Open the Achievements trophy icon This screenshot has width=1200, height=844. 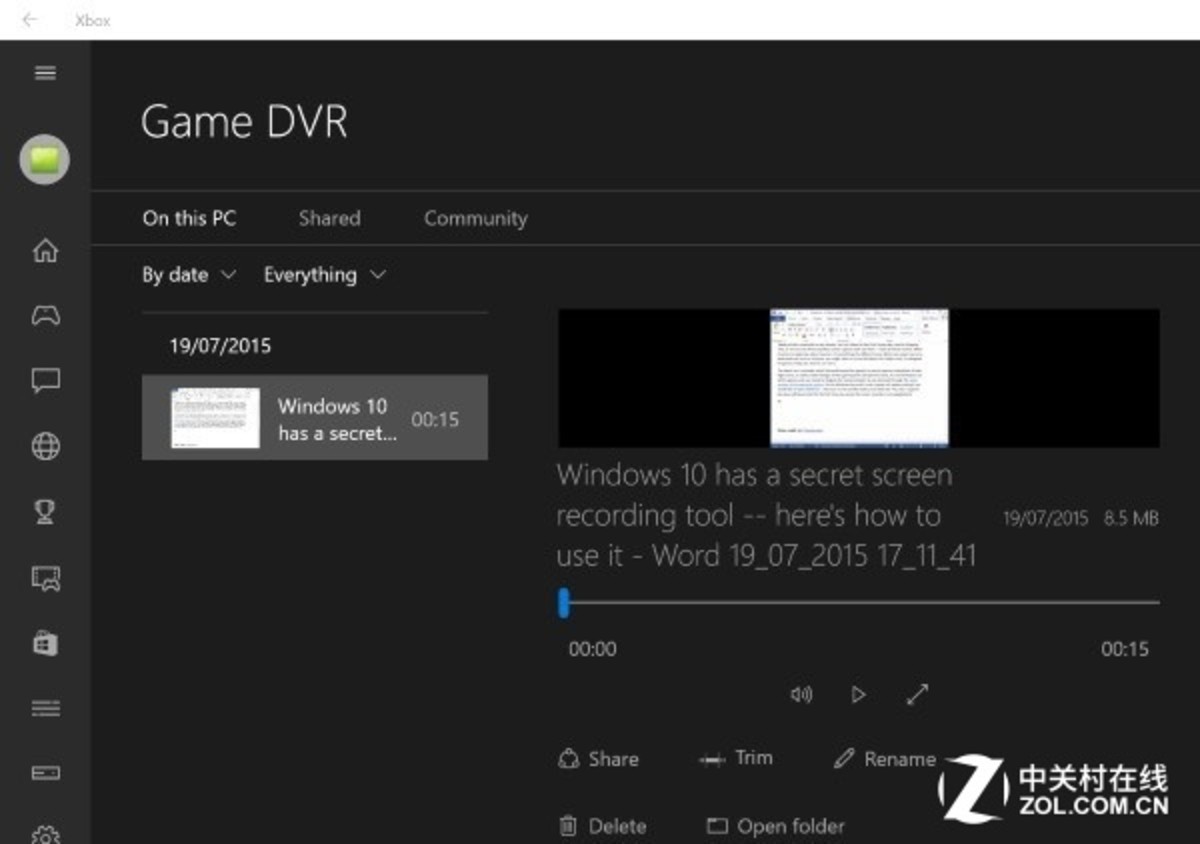tap(45, 512)
